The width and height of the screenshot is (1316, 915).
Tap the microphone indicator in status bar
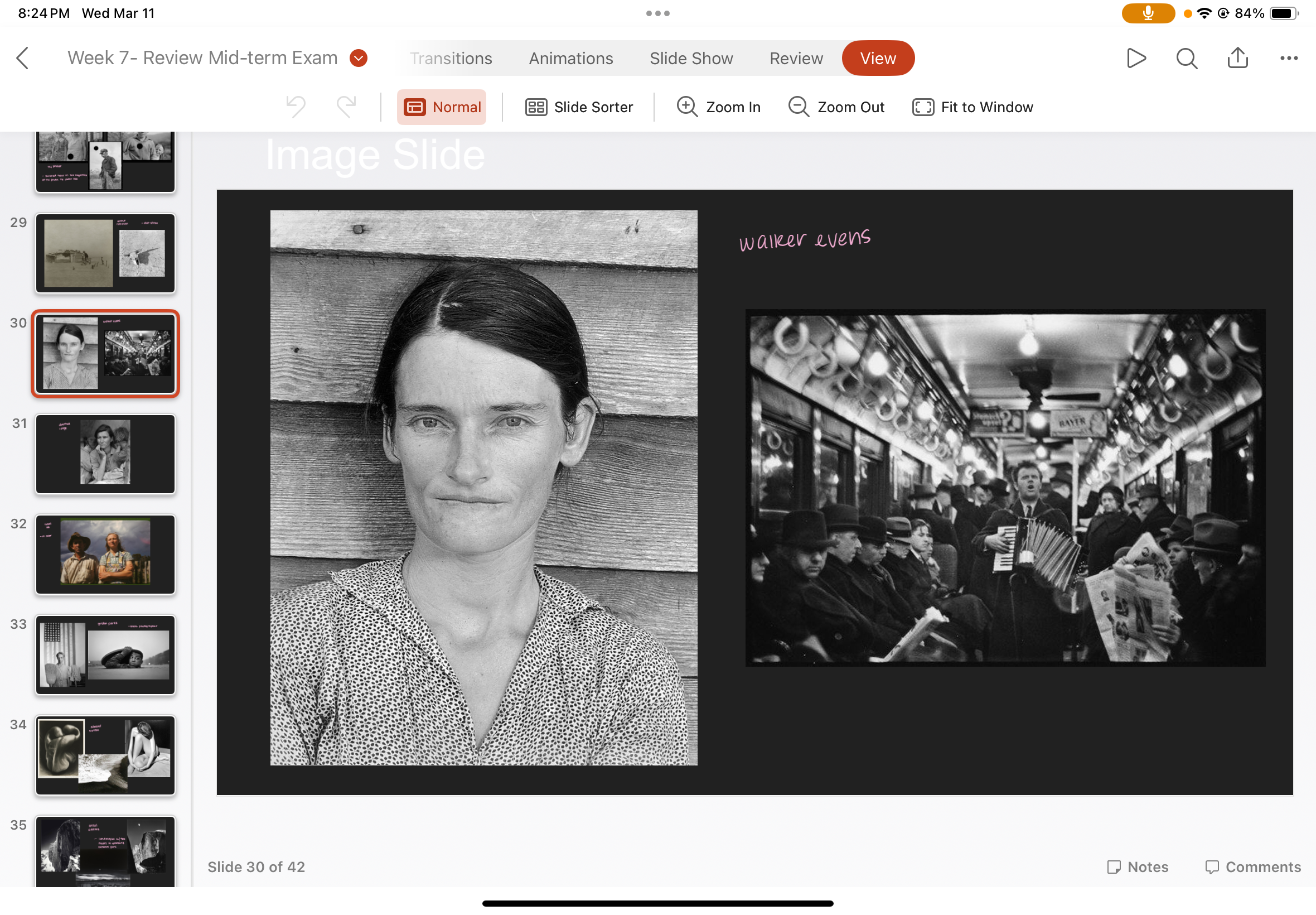1148,13
